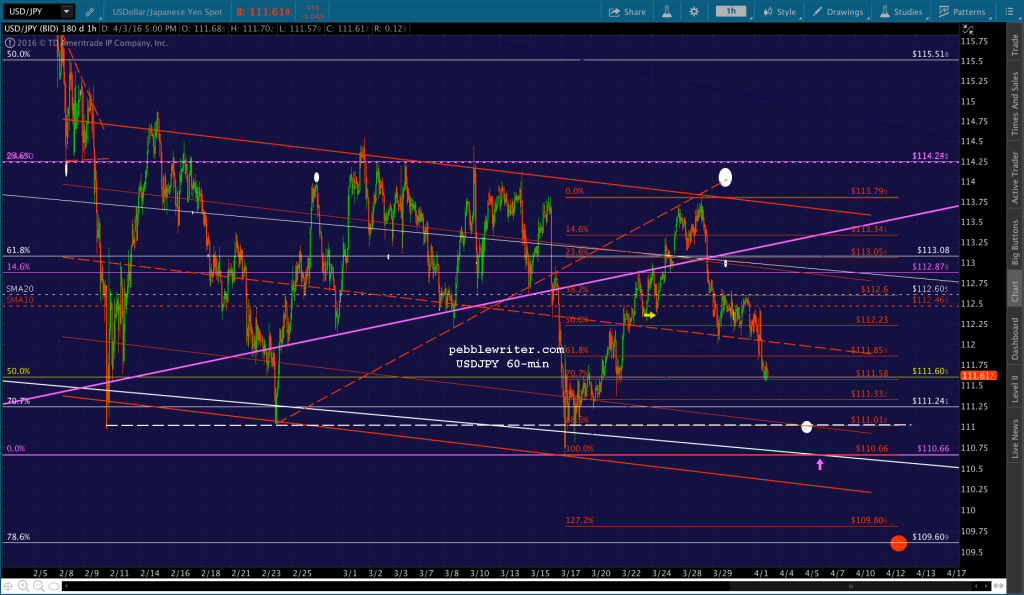Screen dimensions: 1024x595
Task: Click the white oval on dashed line near 111
Action: pyautogui.click(x=807, y=426)
